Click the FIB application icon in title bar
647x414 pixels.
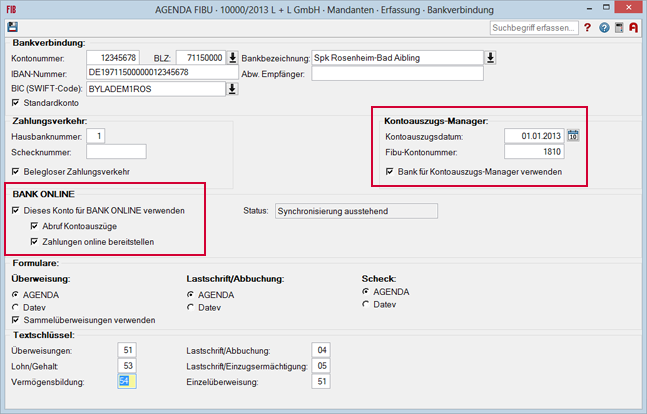point(11,8)
